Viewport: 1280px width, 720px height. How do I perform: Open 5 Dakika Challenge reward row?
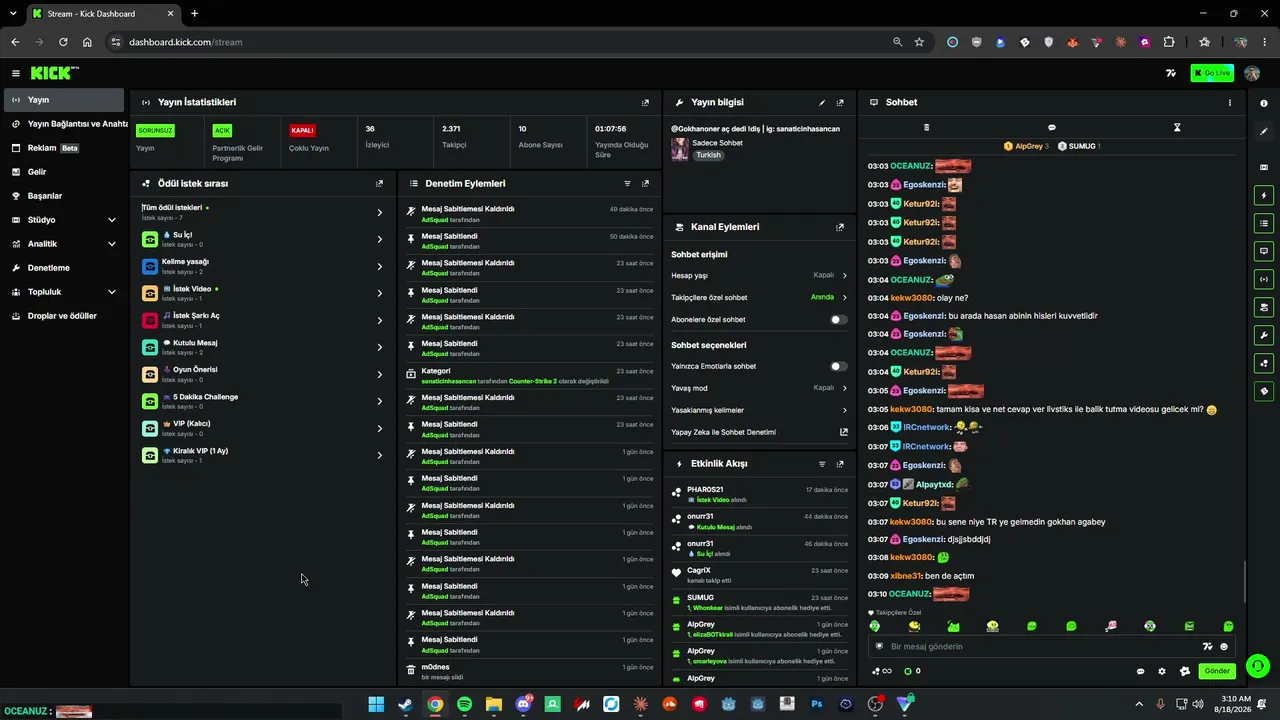(262, 401)
